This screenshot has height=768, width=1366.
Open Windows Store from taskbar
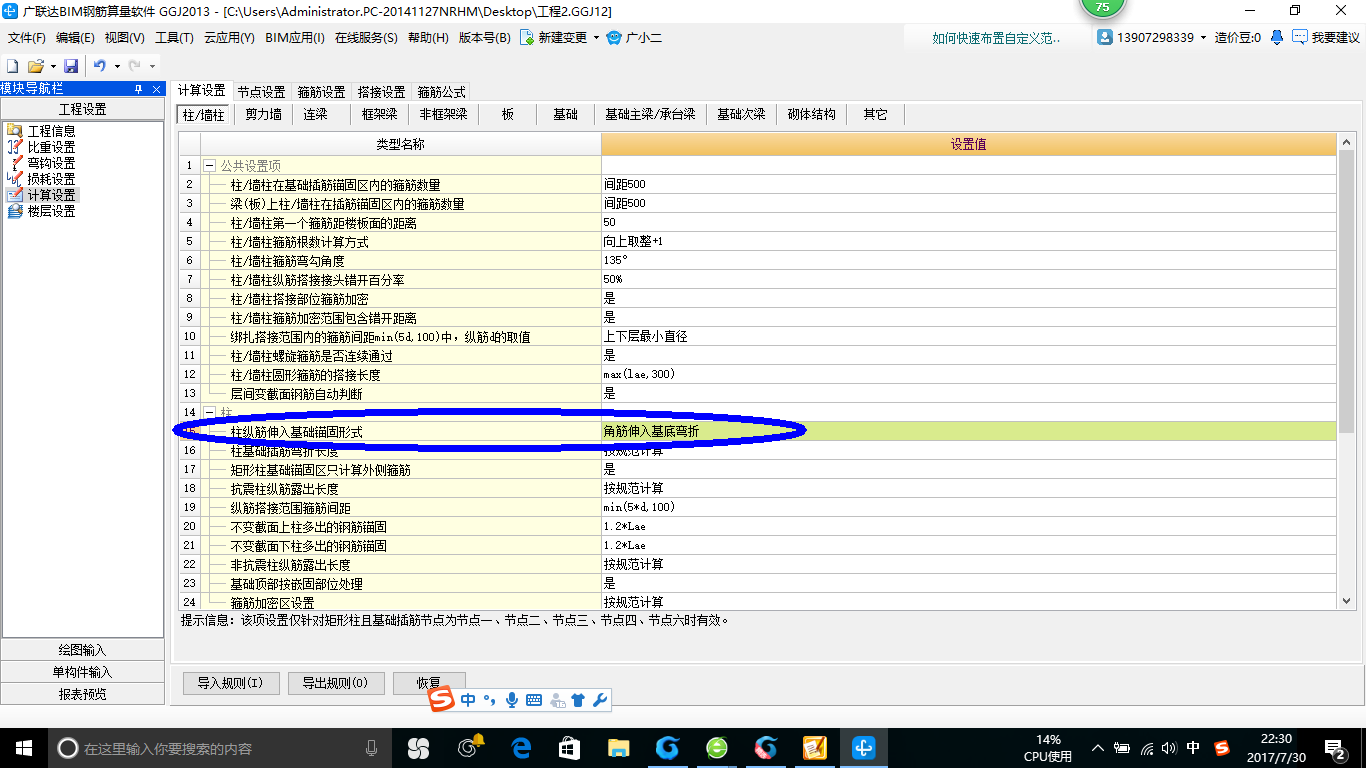pyautogui.click(x=570, y=747)
